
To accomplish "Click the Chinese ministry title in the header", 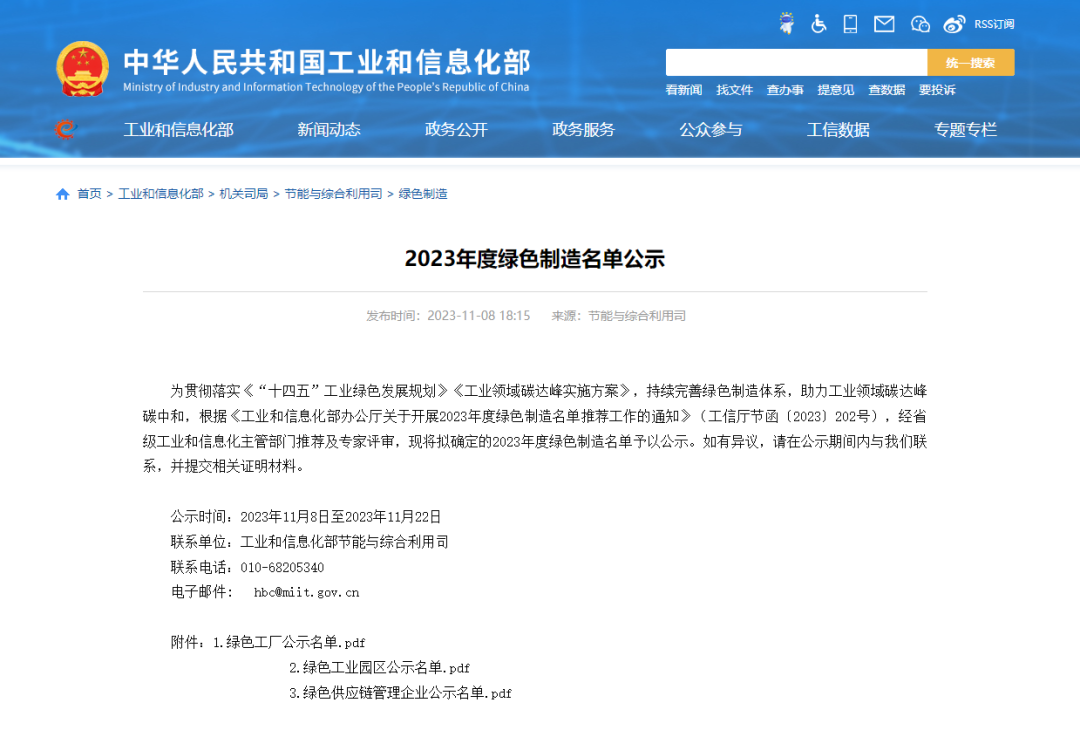I will 327,63.
